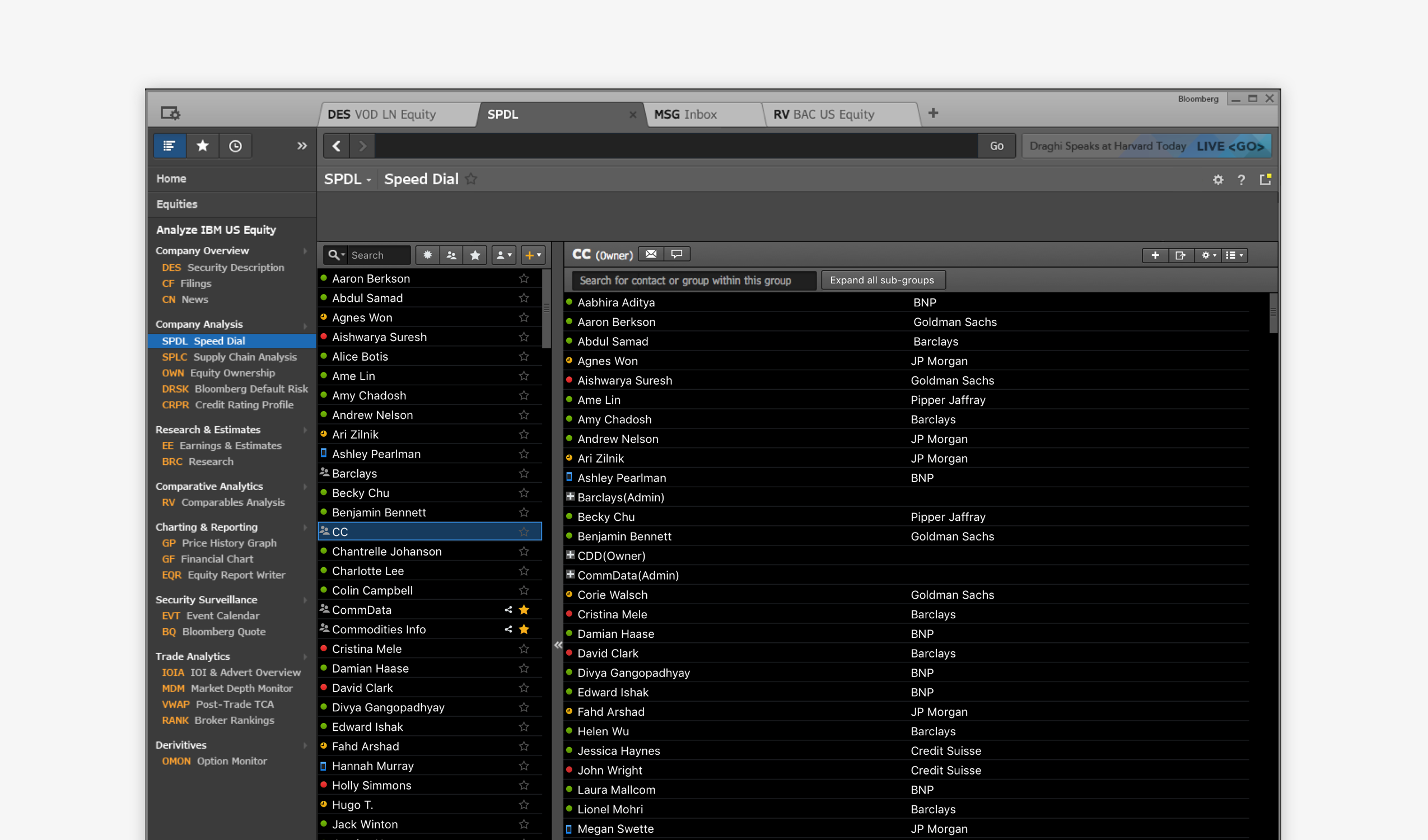Open the chat bubble icon for CC group
The height and width of the screenshot is (840, 1428).
pyautogui.click(x=676, y=254)
